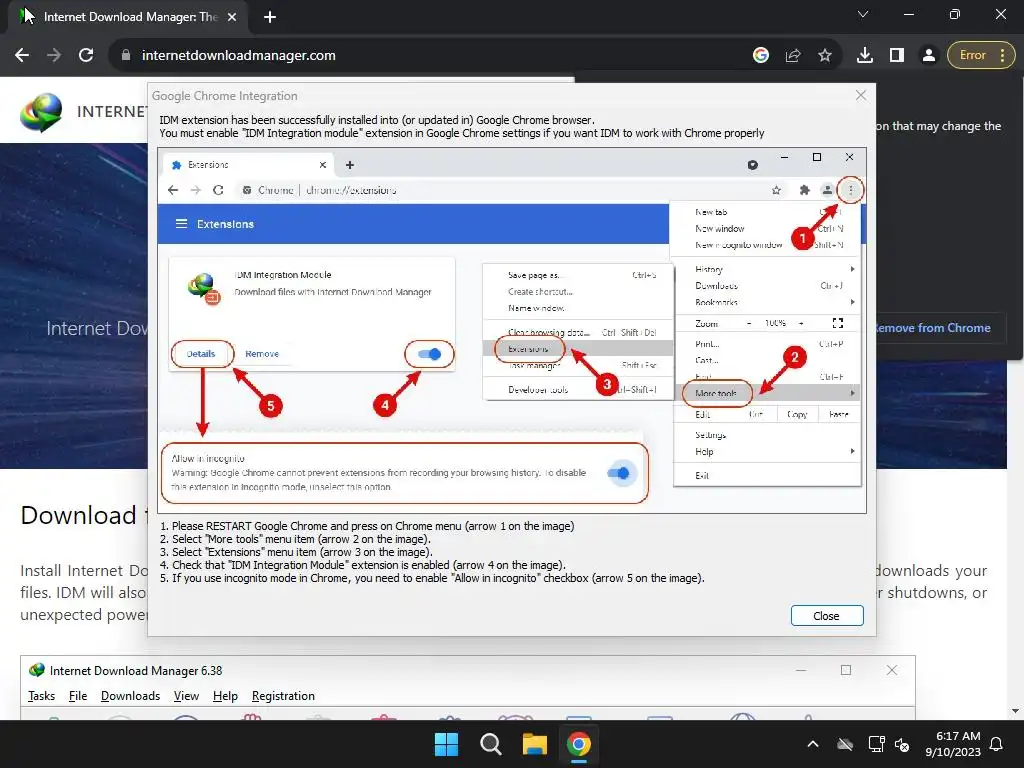Screen dimensions: 1024x768
Task: Click the Chrome taskbar icon
Action: pos(579,744)
